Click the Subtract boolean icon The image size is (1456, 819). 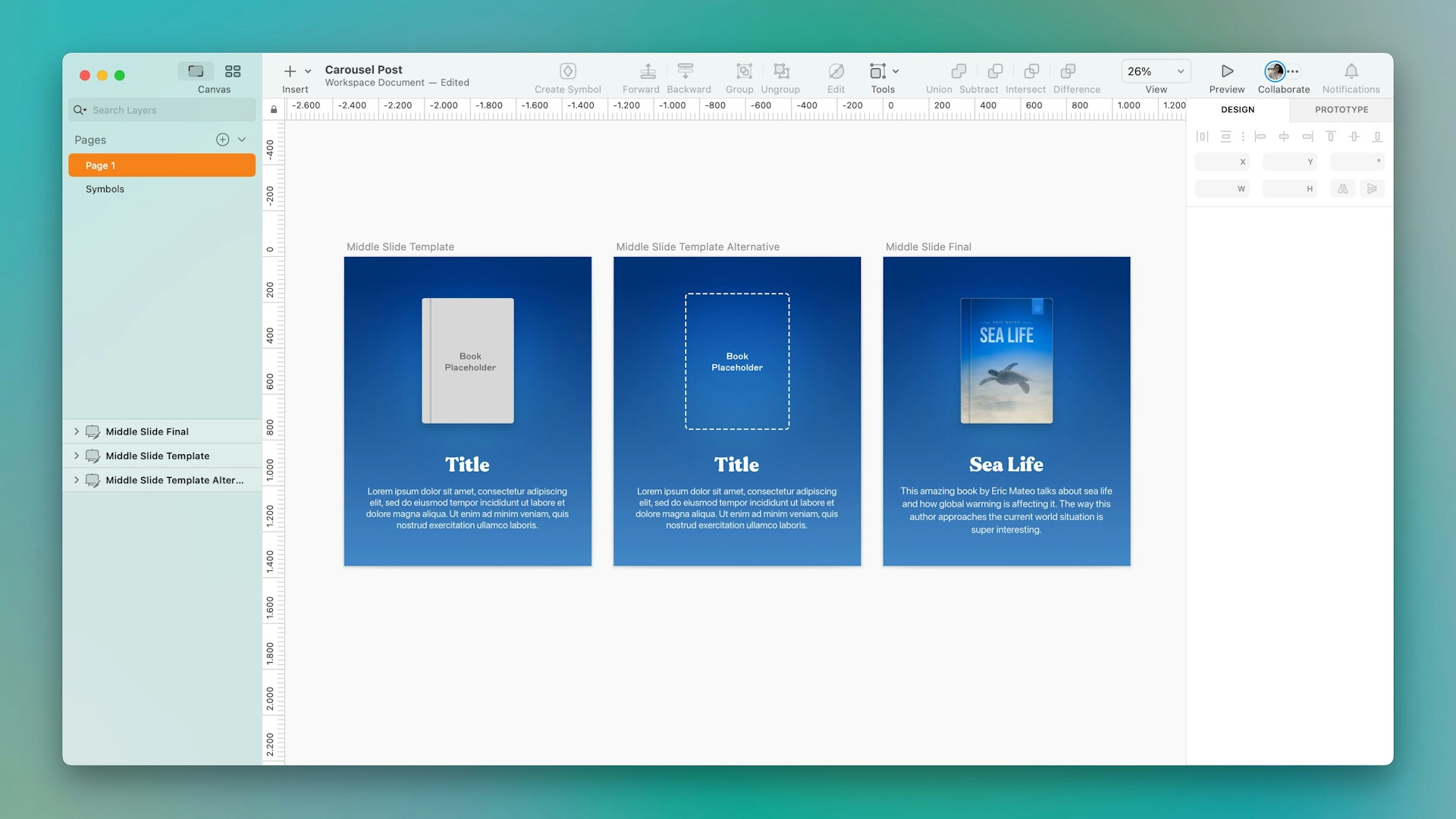[994, 71]
